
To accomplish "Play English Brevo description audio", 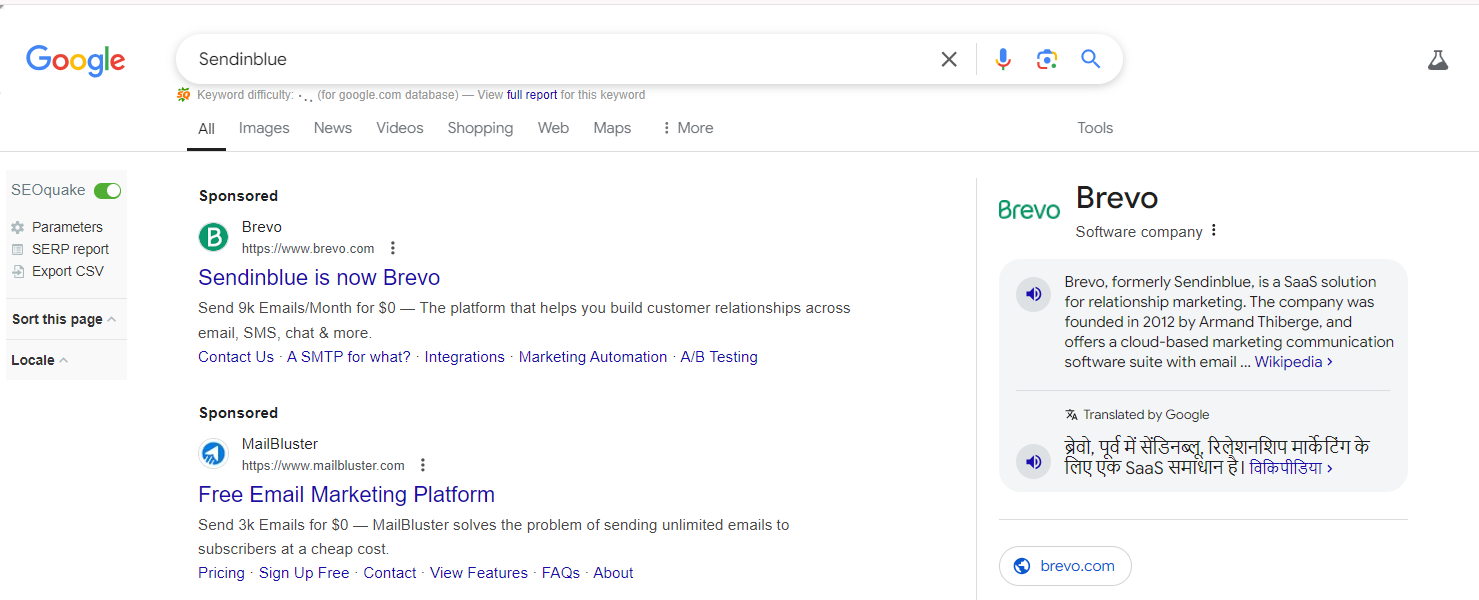I will pyautogui.click(x=1034, y=294).
